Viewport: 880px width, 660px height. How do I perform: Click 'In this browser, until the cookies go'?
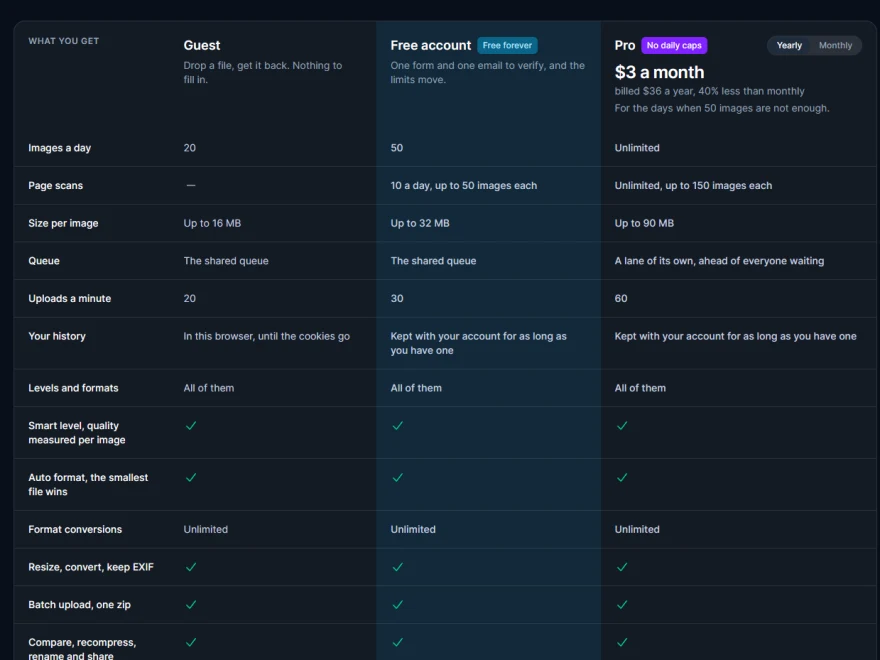267,336
